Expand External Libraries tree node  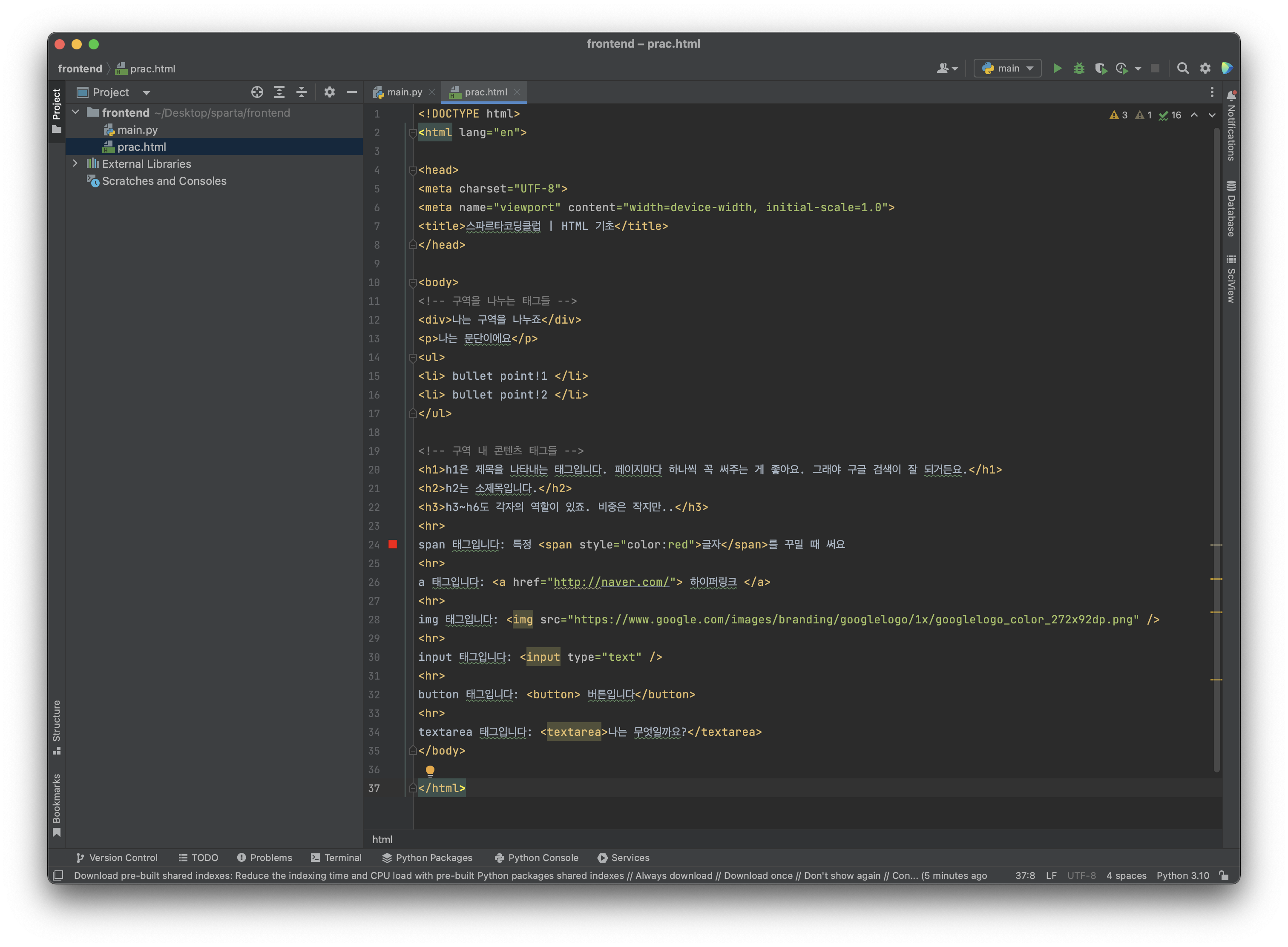coord(75,164)
